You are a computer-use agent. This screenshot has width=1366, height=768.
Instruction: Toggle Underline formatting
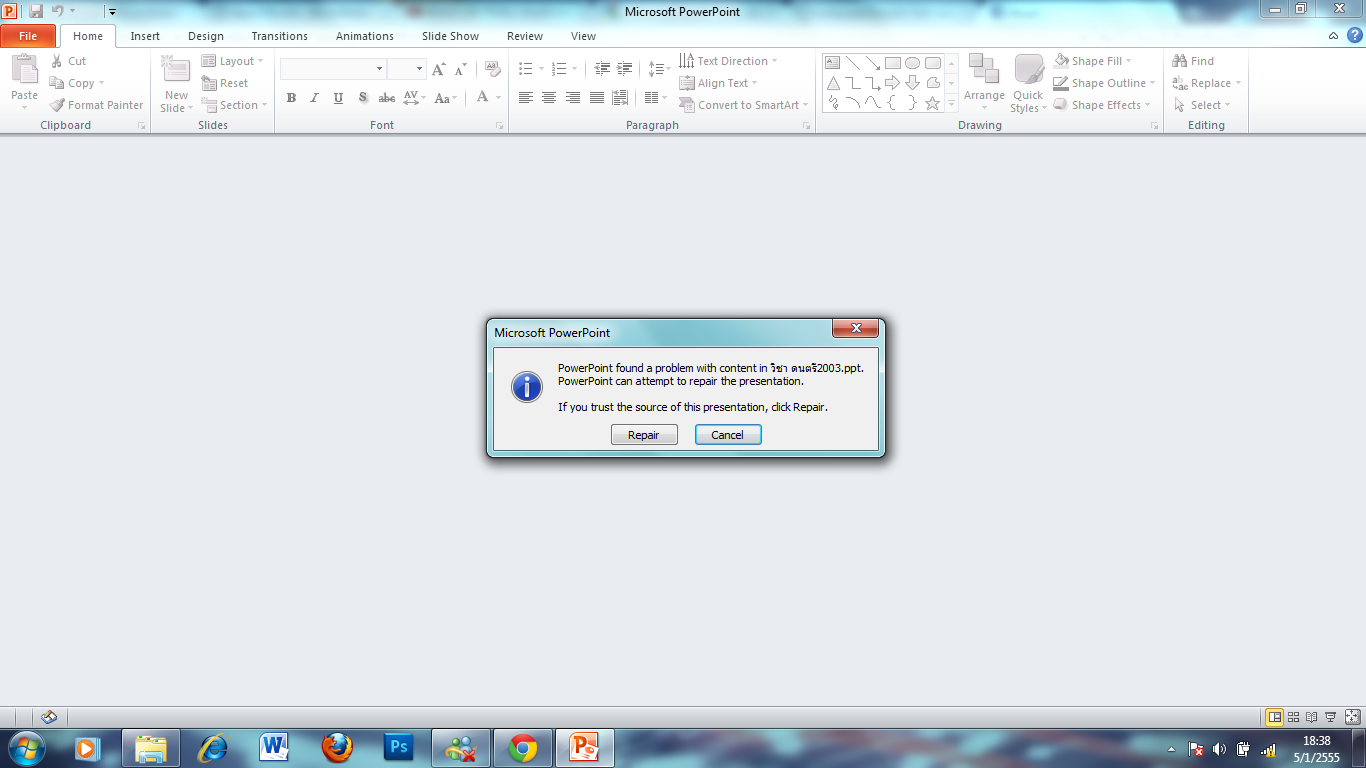coord(338,98)
